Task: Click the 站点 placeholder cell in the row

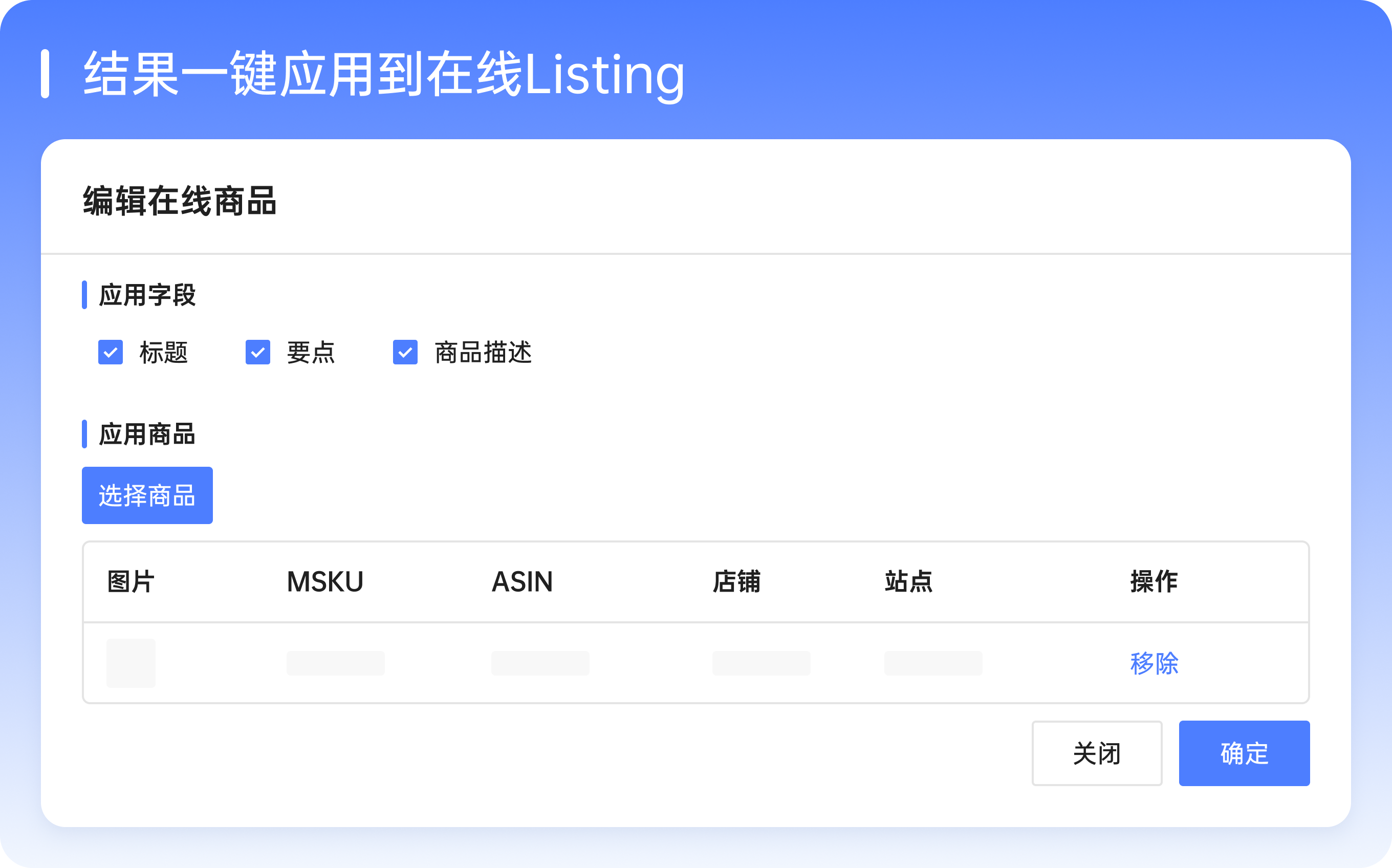Action: tap(933, 663)
